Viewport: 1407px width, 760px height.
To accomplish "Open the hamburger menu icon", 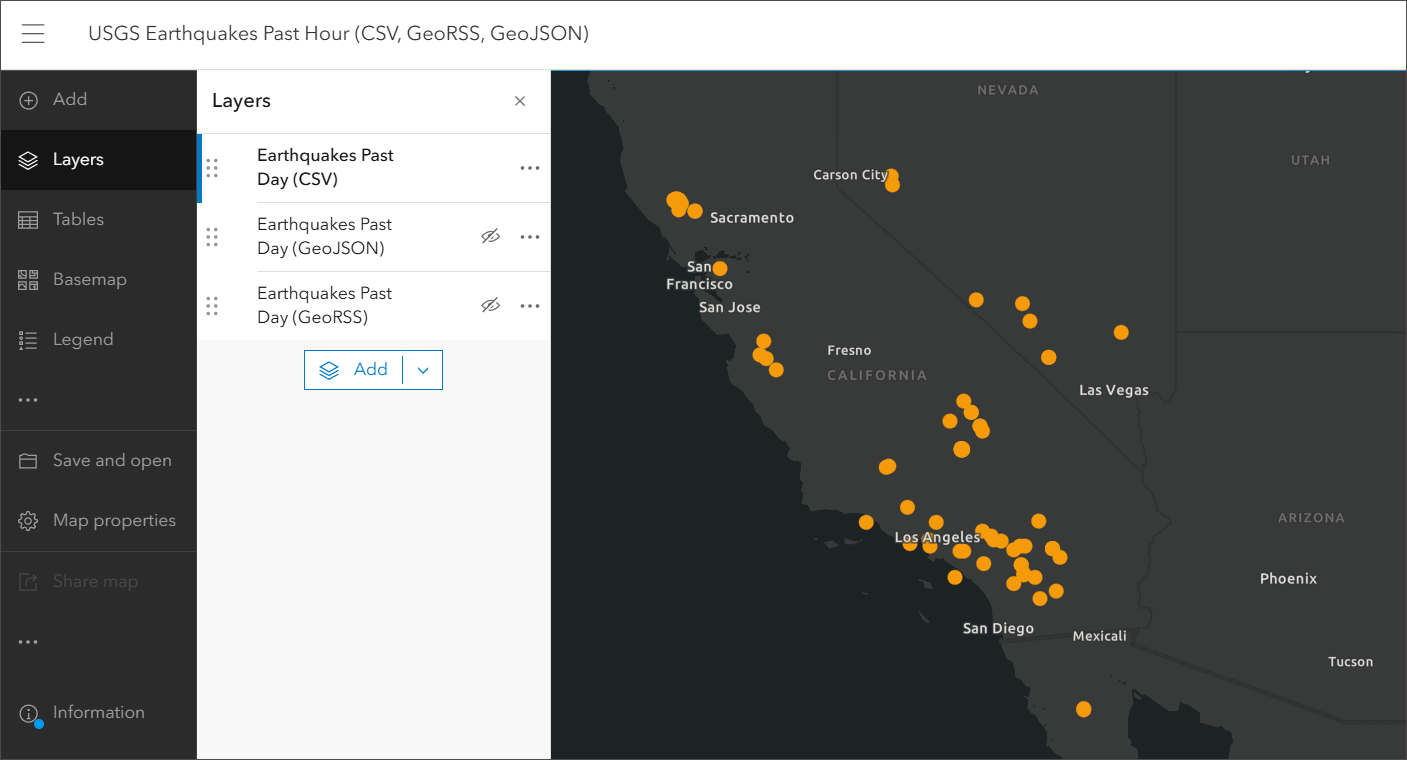I will pyautogui.click(x=33, y=34).
